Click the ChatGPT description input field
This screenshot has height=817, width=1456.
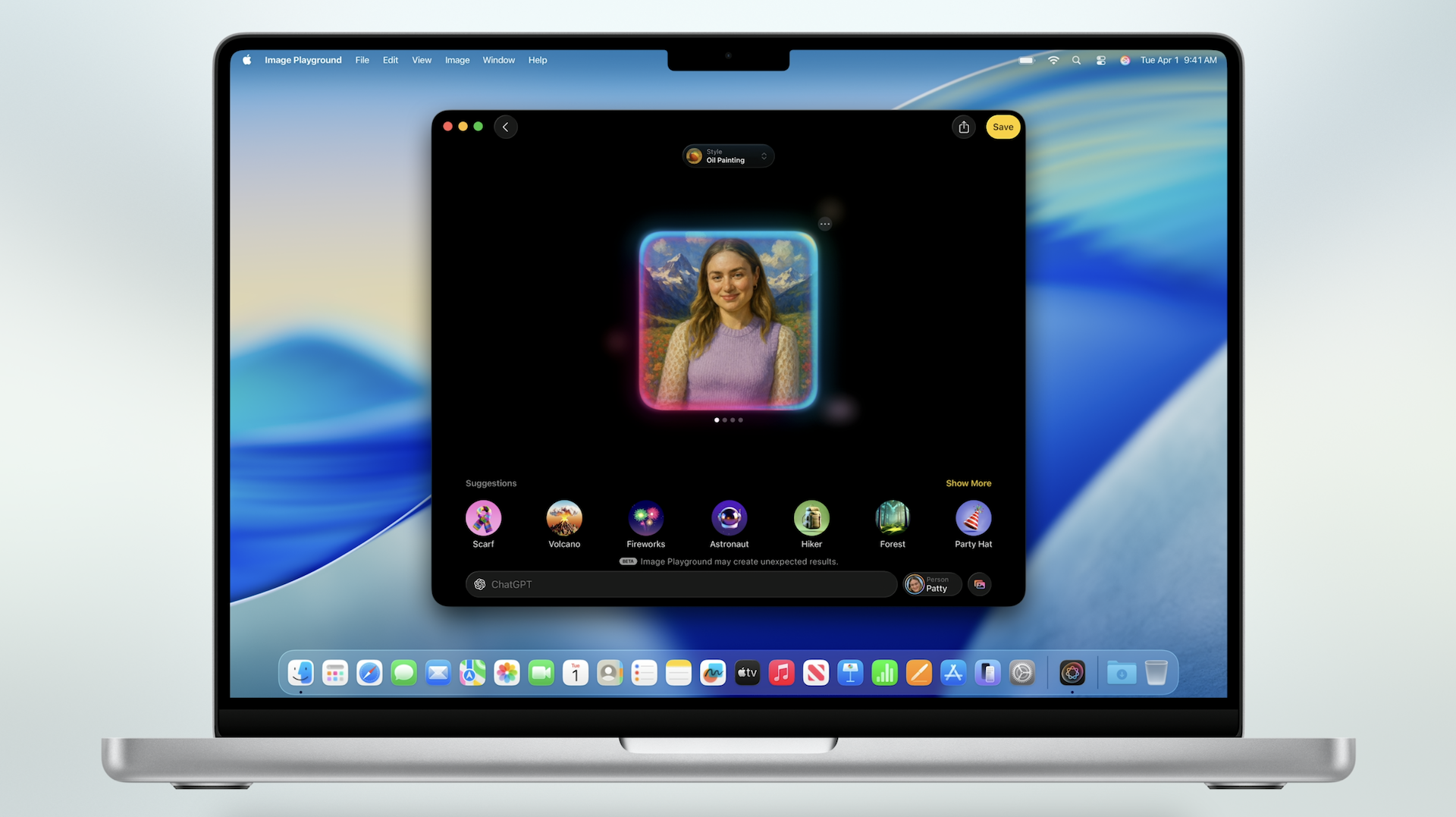tap(681, 584)
